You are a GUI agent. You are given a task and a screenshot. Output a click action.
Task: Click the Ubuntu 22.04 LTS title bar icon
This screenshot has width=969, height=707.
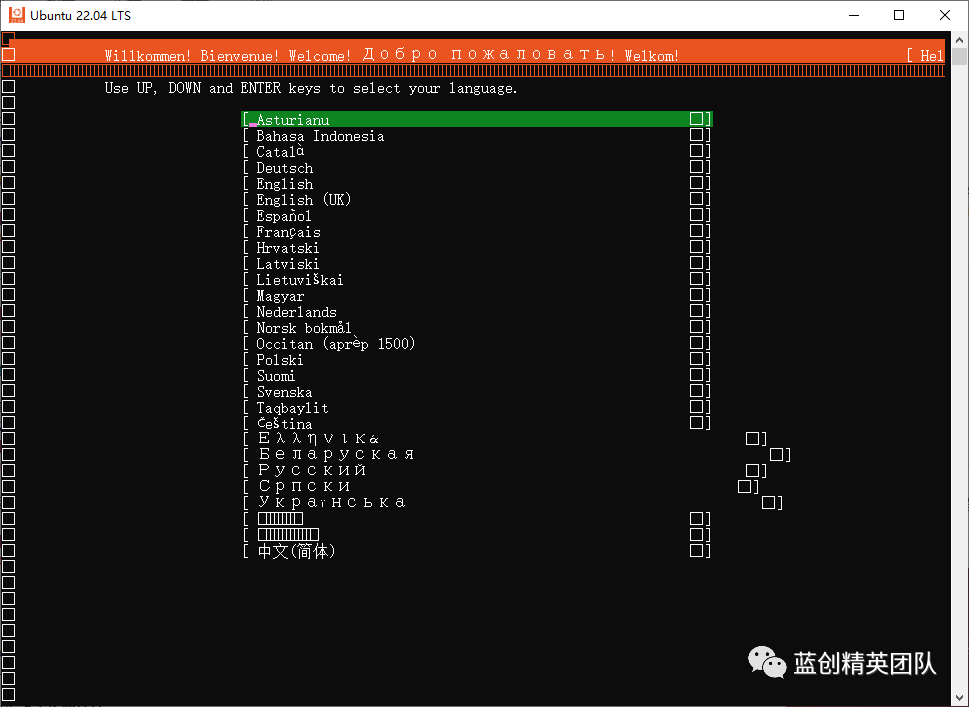pyautogui.click(x=17, y=15)
